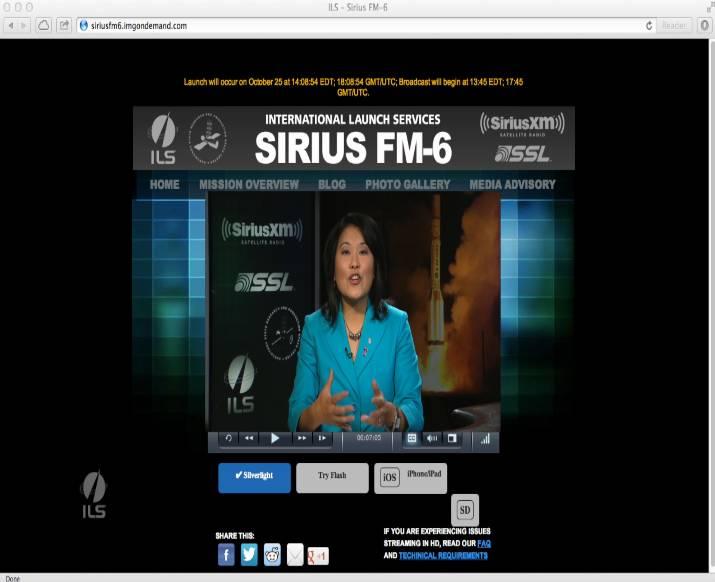Rewind the video with the double-left arrows

(x=249, y=438)
